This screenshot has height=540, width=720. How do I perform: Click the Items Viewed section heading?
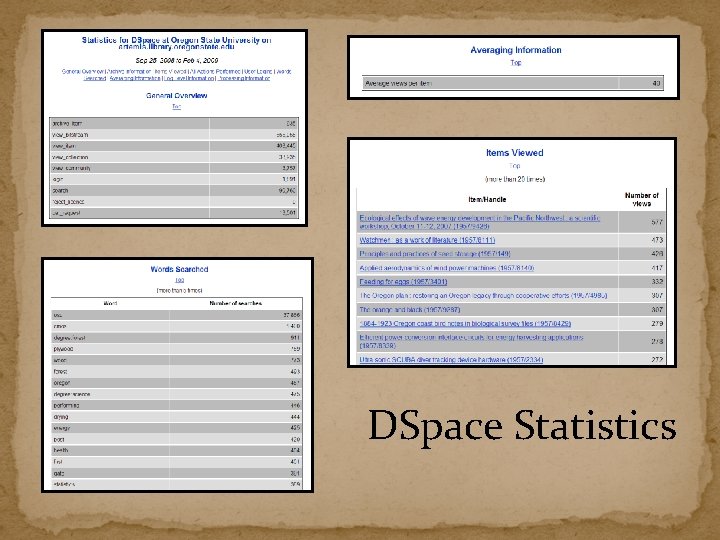(x=514, y=153)
